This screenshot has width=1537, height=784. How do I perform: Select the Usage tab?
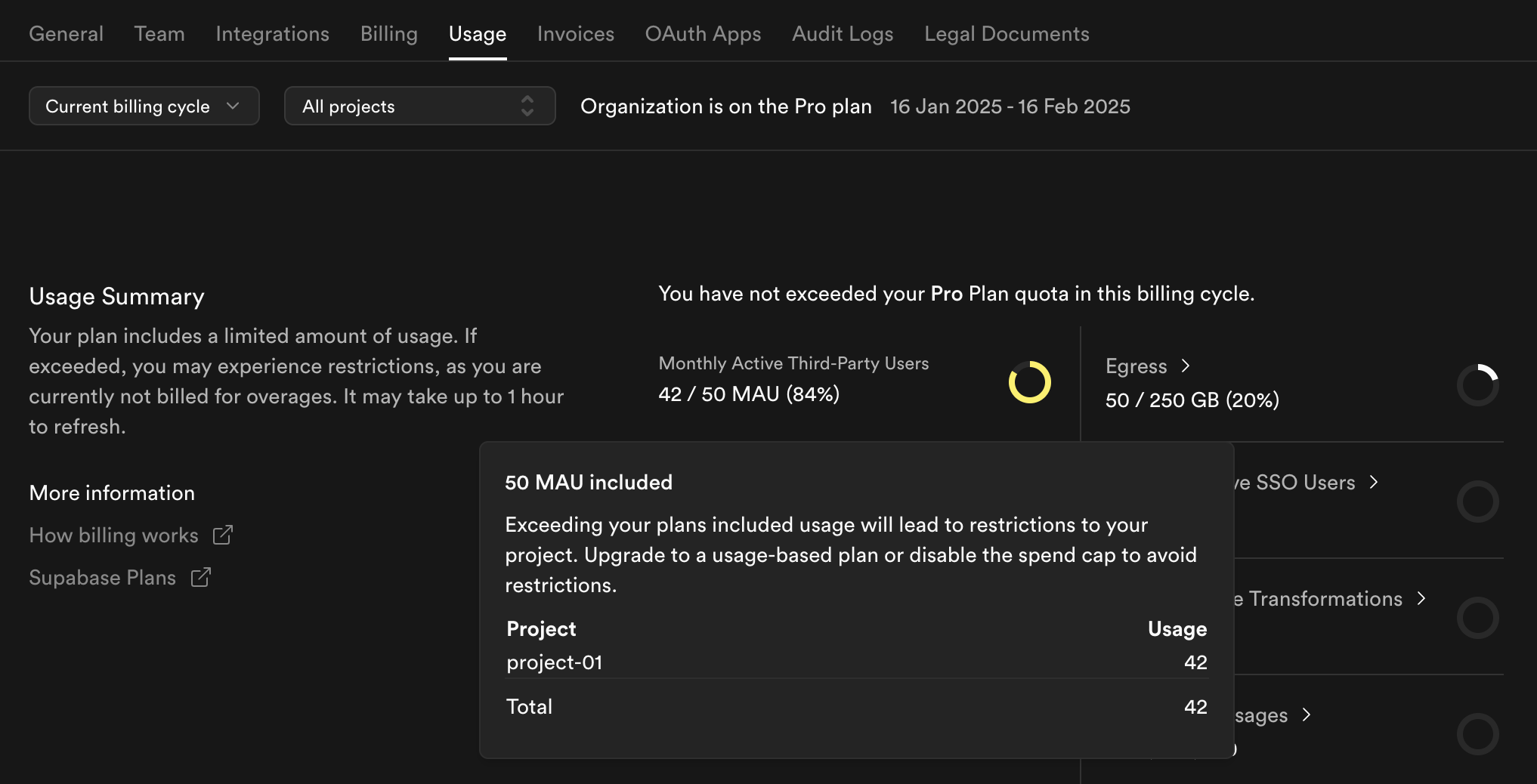(x=478, y=34)
